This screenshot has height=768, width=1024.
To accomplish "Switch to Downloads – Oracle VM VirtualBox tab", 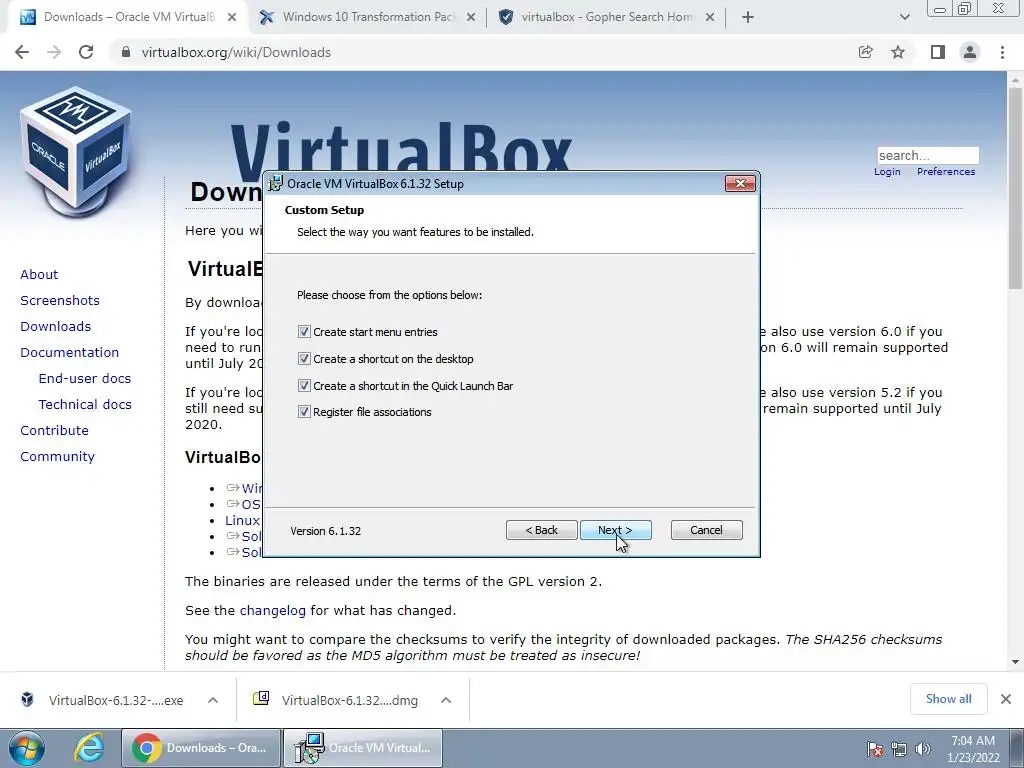I will [129, 17].
